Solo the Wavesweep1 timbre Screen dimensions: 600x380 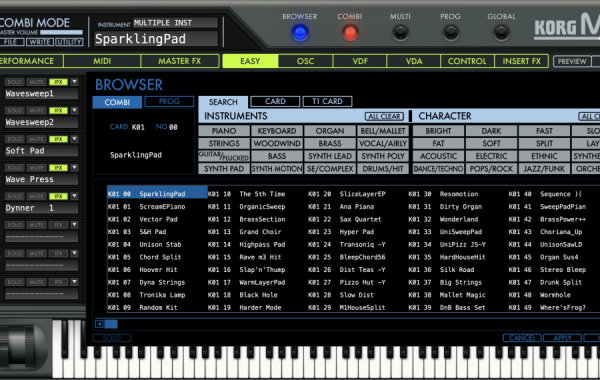pyautogui.click(x=15, y=82)
